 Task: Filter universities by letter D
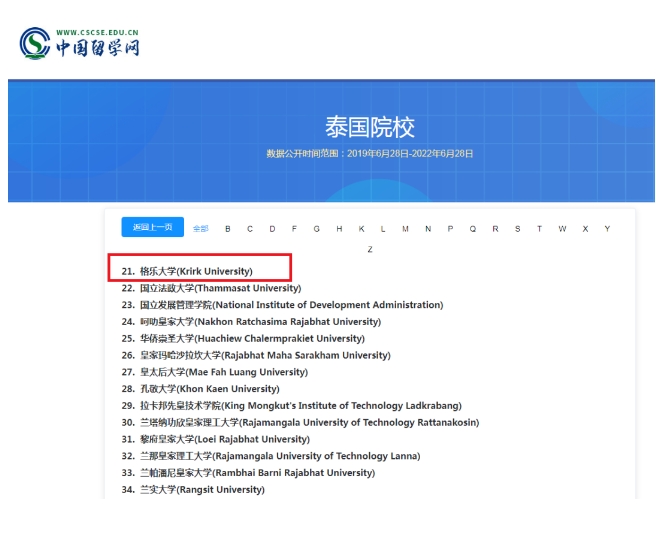point(272,229)
